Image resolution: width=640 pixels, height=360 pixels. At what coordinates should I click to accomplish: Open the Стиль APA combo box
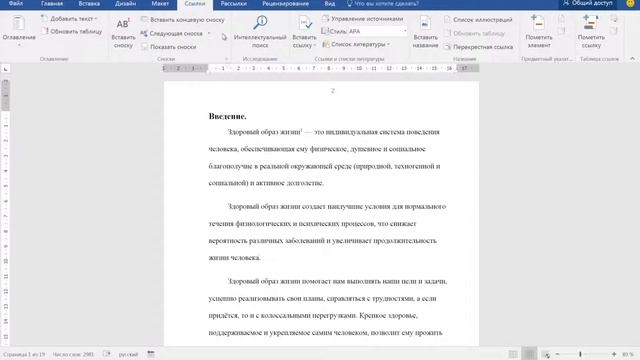click(364, 31)
